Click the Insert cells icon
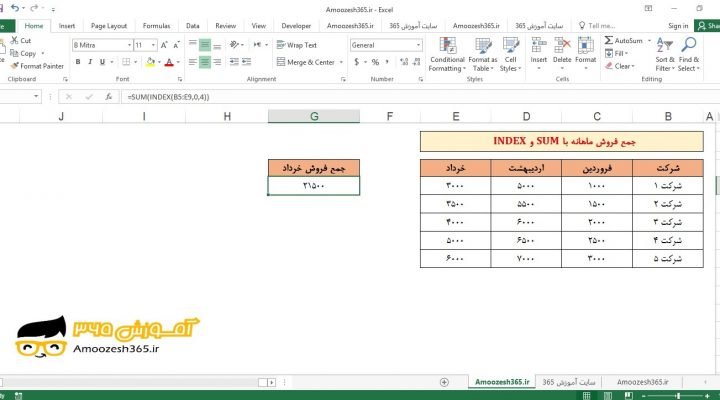720x400 pixels. [539, 46]
